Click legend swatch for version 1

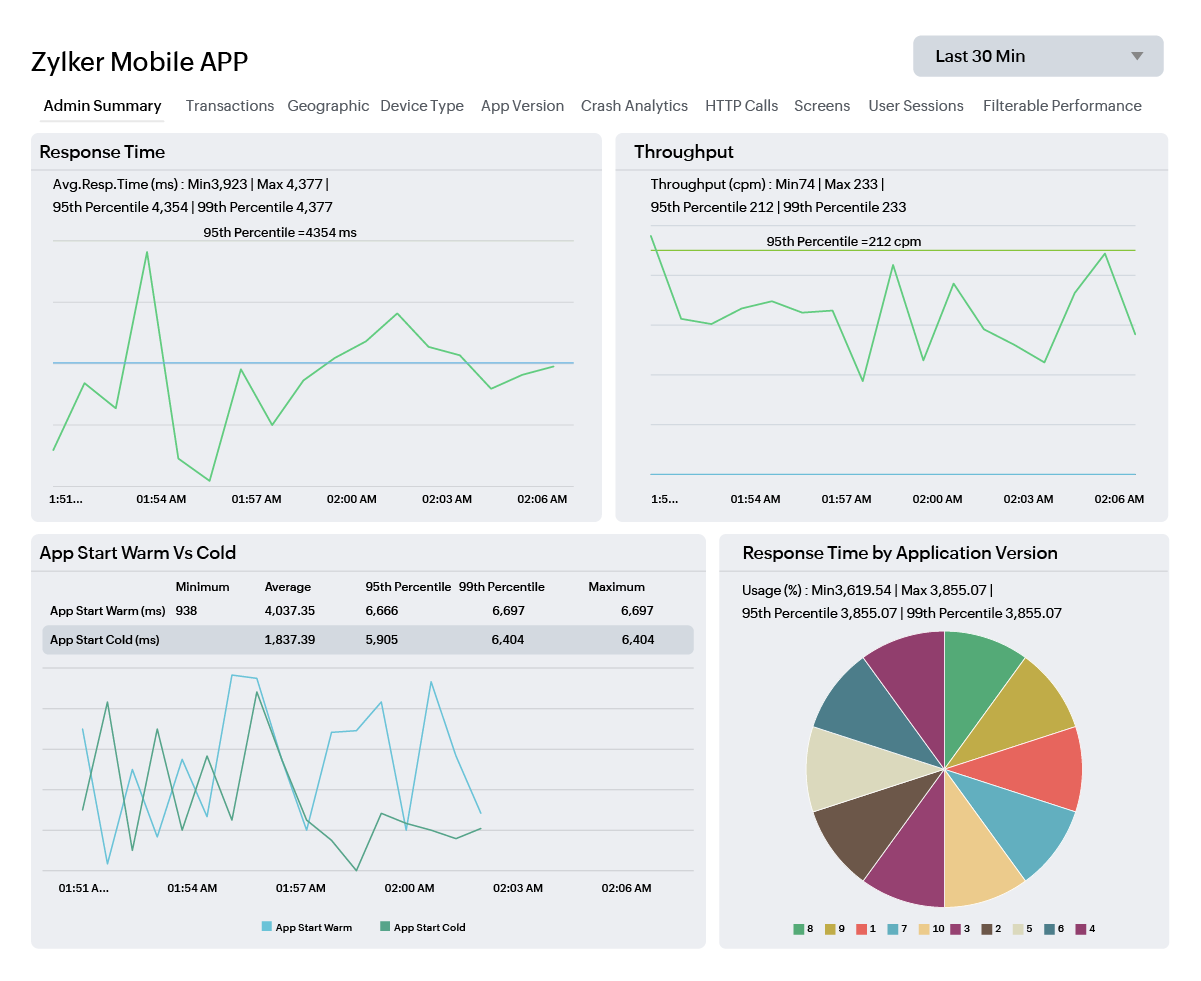pos(861,929)
